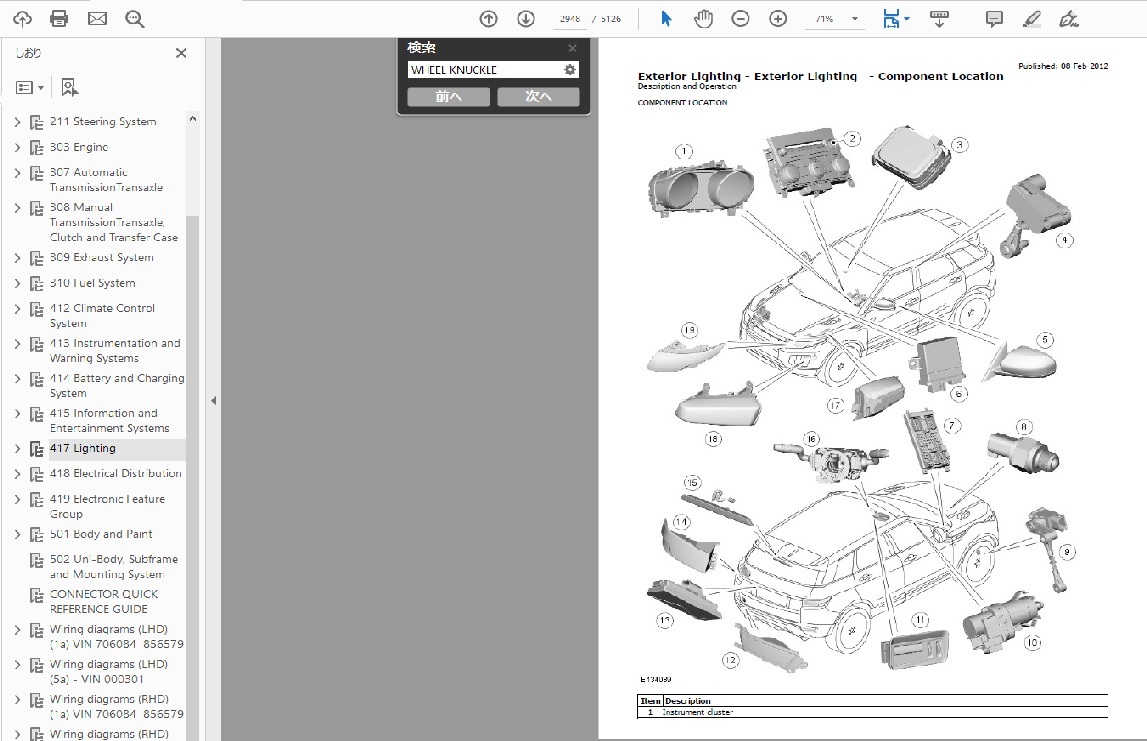The height and width of the screenshot is (741, 1147).
Task: Expand the 417 Lighting bookmark
Action: pyautogui.click(x=18, y=449)
